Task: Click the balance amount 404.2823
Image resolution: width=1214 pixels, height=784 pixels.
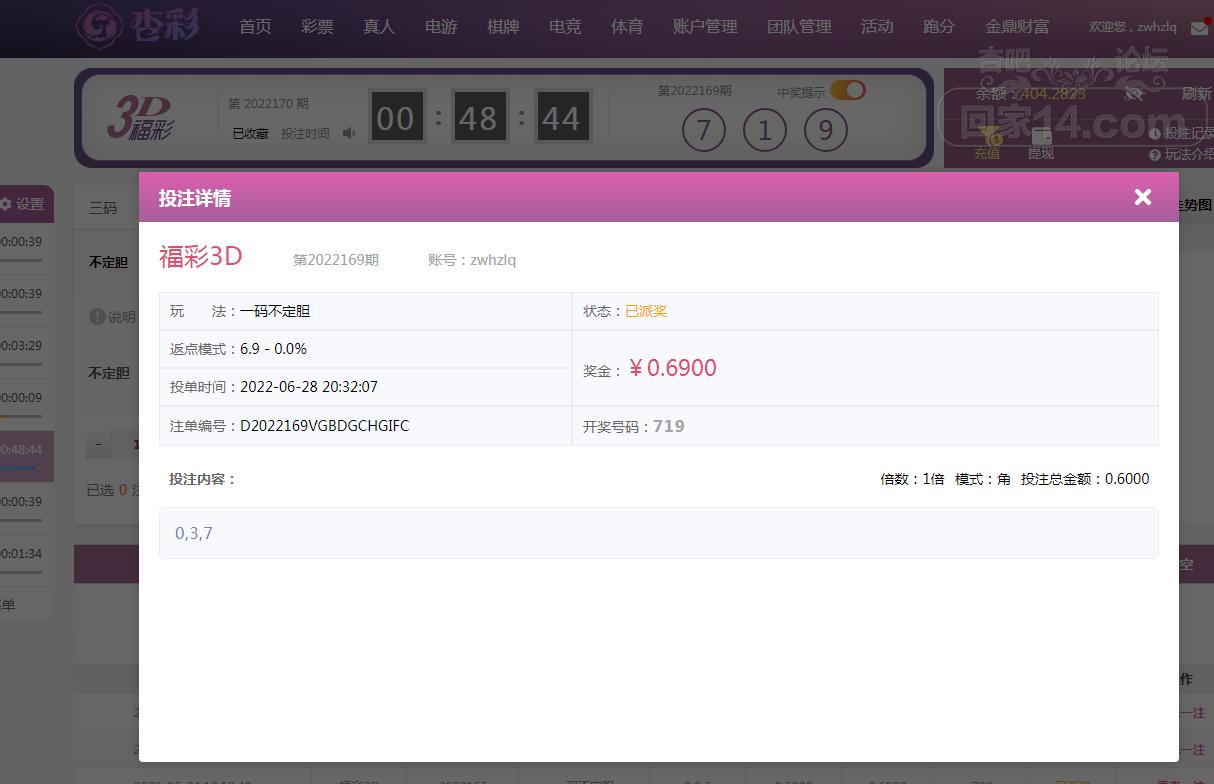Action: (x=1052, y=94)
